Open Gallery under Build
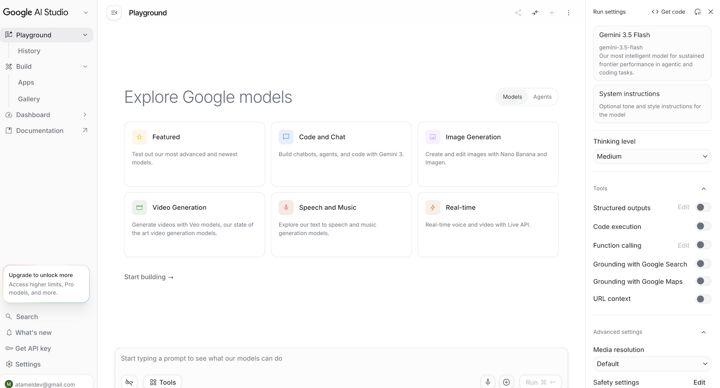Screen dimensions: 720x388 point(29,99)
